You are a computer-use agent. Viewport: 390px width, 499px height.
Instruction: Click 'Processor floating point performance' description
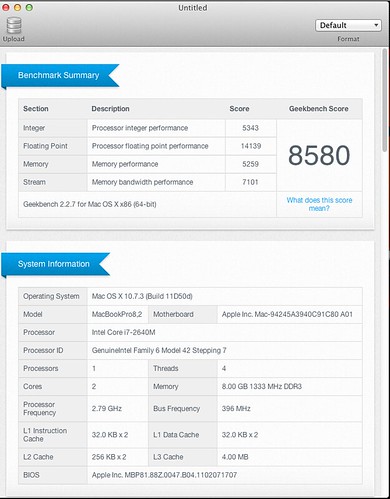click(150, 146)
